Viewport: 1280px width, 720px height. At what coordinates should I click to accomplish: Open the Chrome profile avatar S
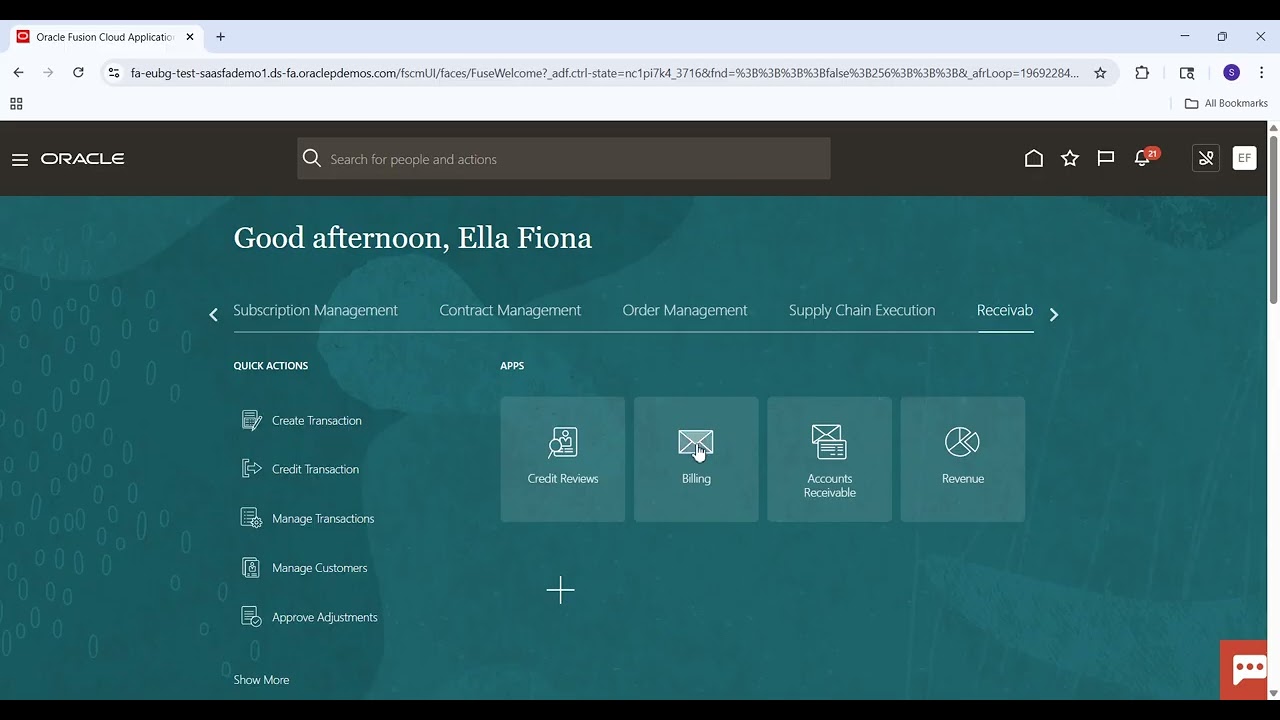pyautogui.click(x=1231, y=73)
